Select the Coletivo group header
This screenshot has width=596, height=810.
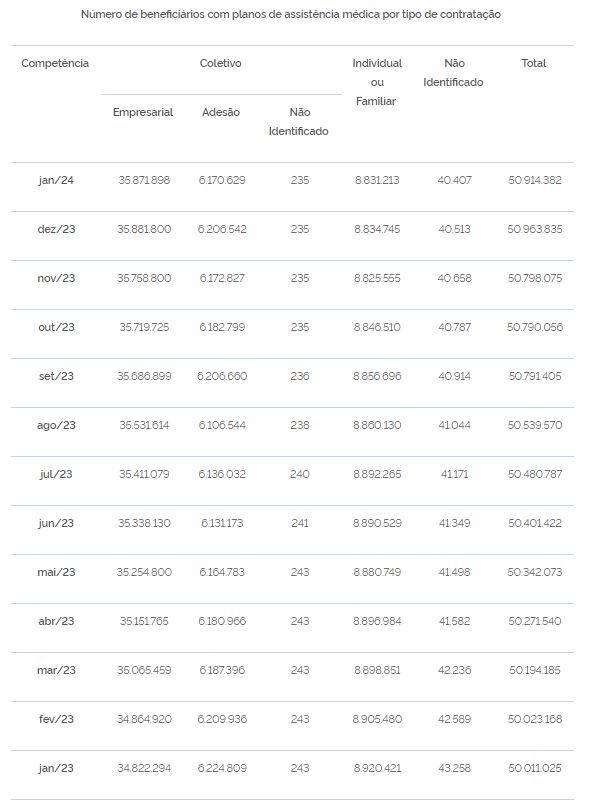(221, 64)
